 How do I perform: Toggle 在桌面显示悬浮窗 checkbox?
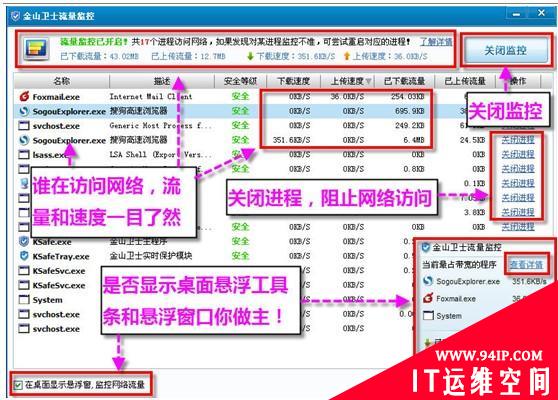click(x=18, y=385)
